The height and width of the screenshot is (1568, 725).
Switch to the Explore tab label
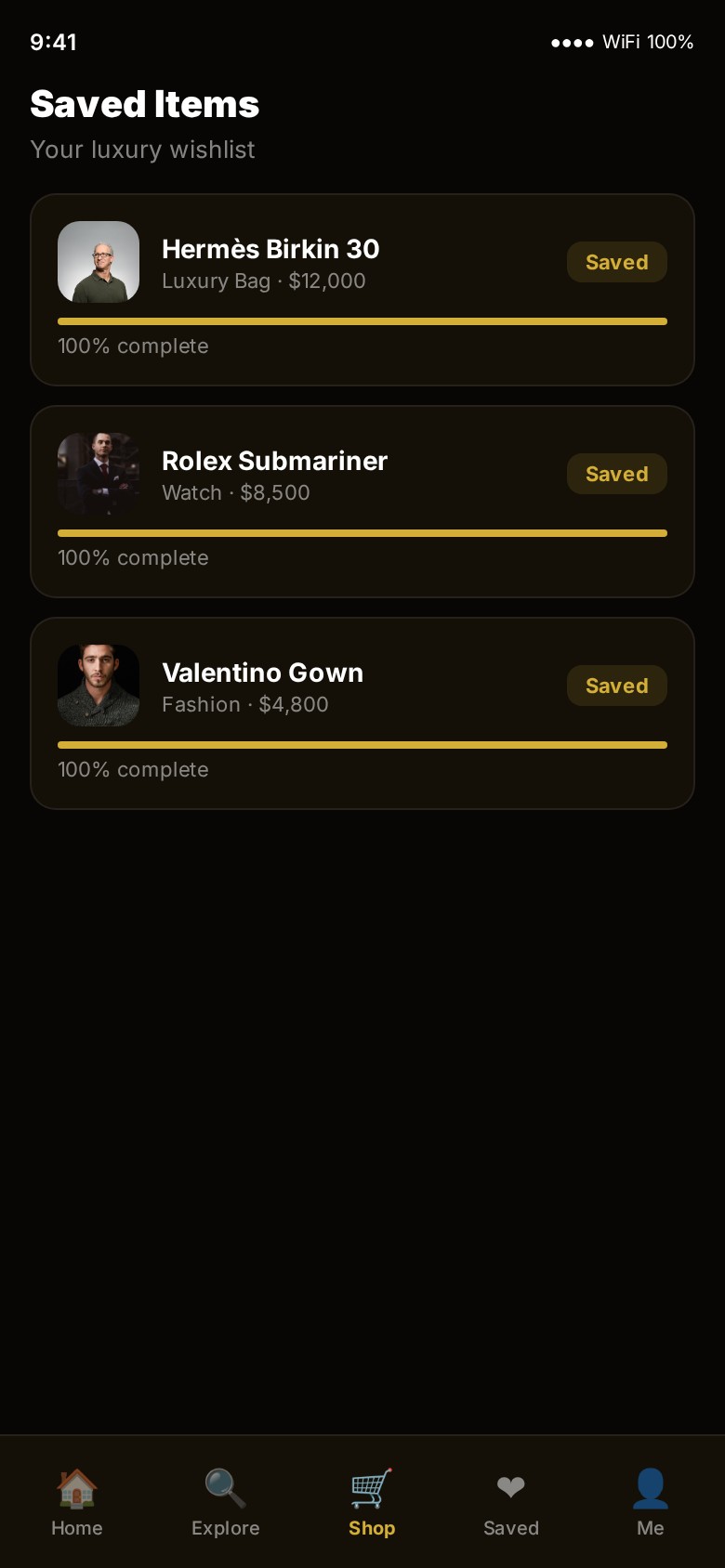click(x=225, y=1528)
